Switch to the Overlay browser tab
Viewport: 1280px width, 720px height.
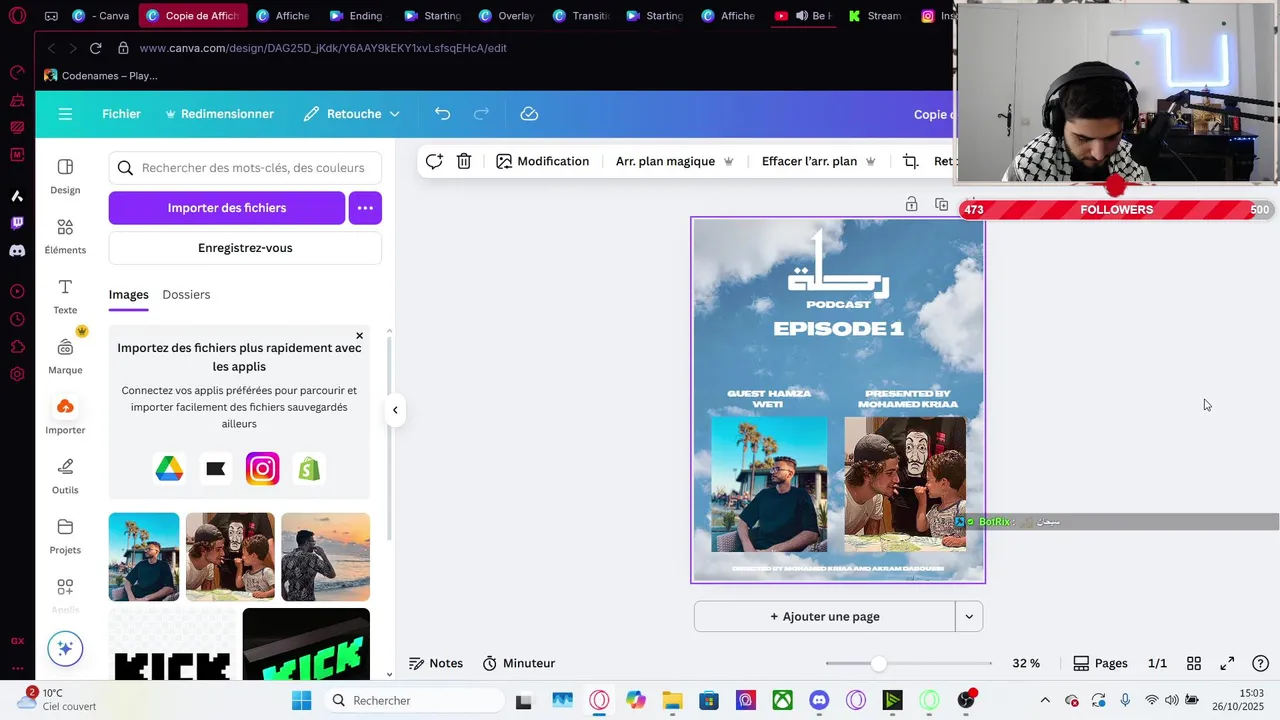pos(507,16)
